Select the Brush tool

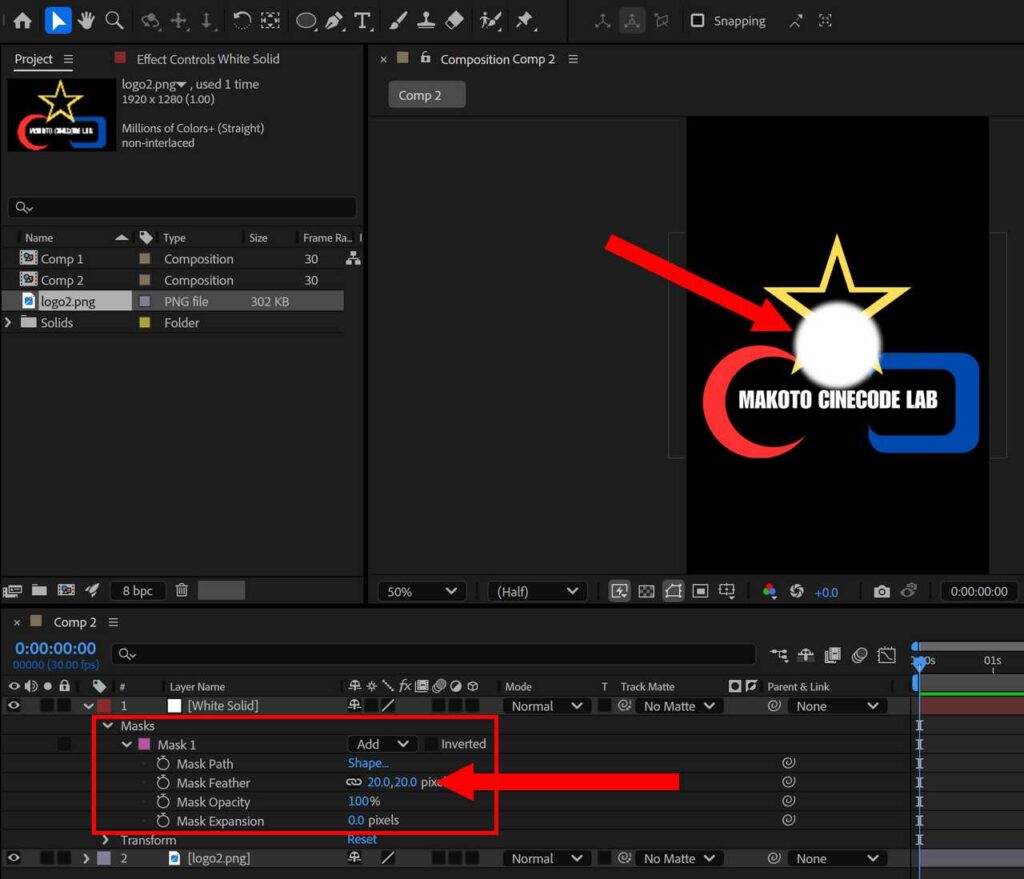pyautogui.click(x=398, y=21)
